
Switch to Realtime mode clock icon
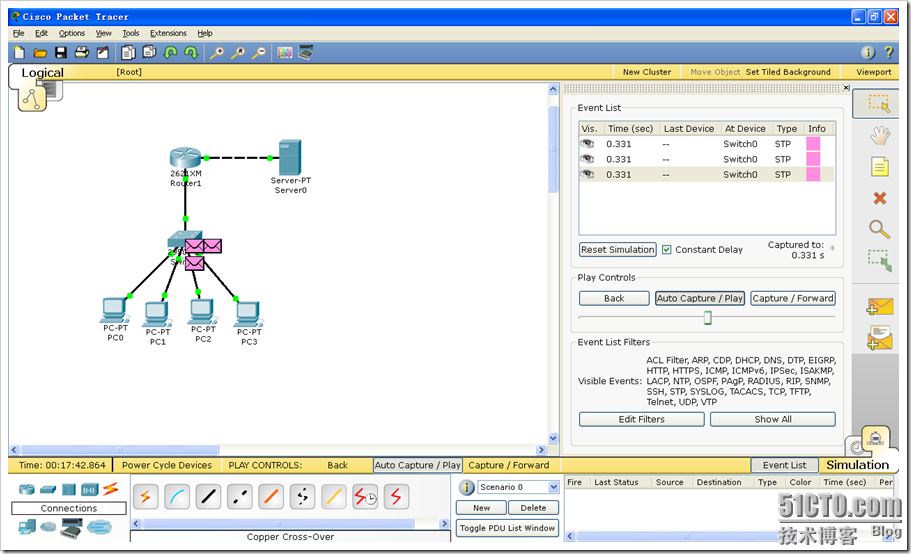[x=856, y=447]
